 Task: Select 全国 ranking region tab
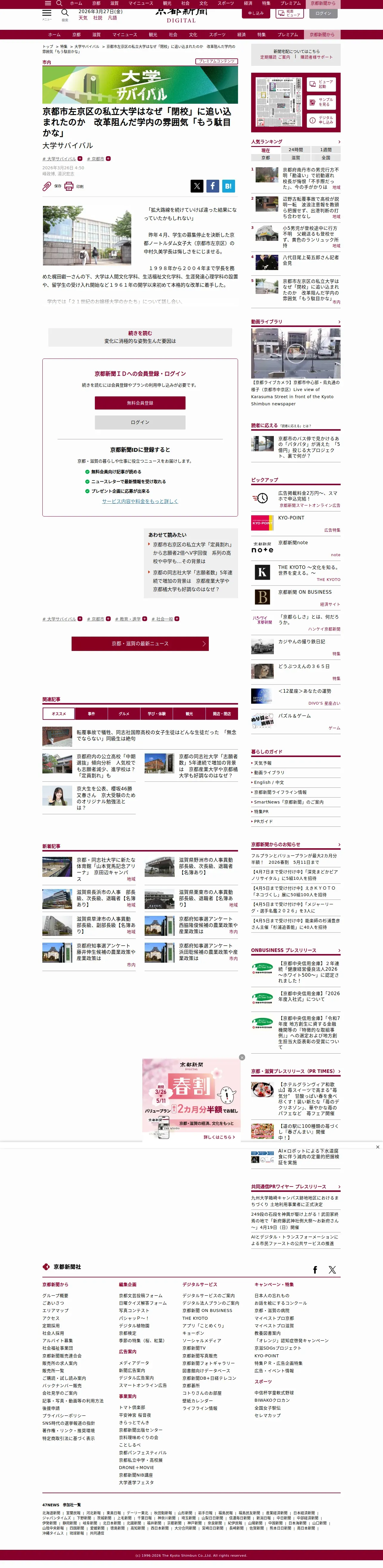pos(326,158)
